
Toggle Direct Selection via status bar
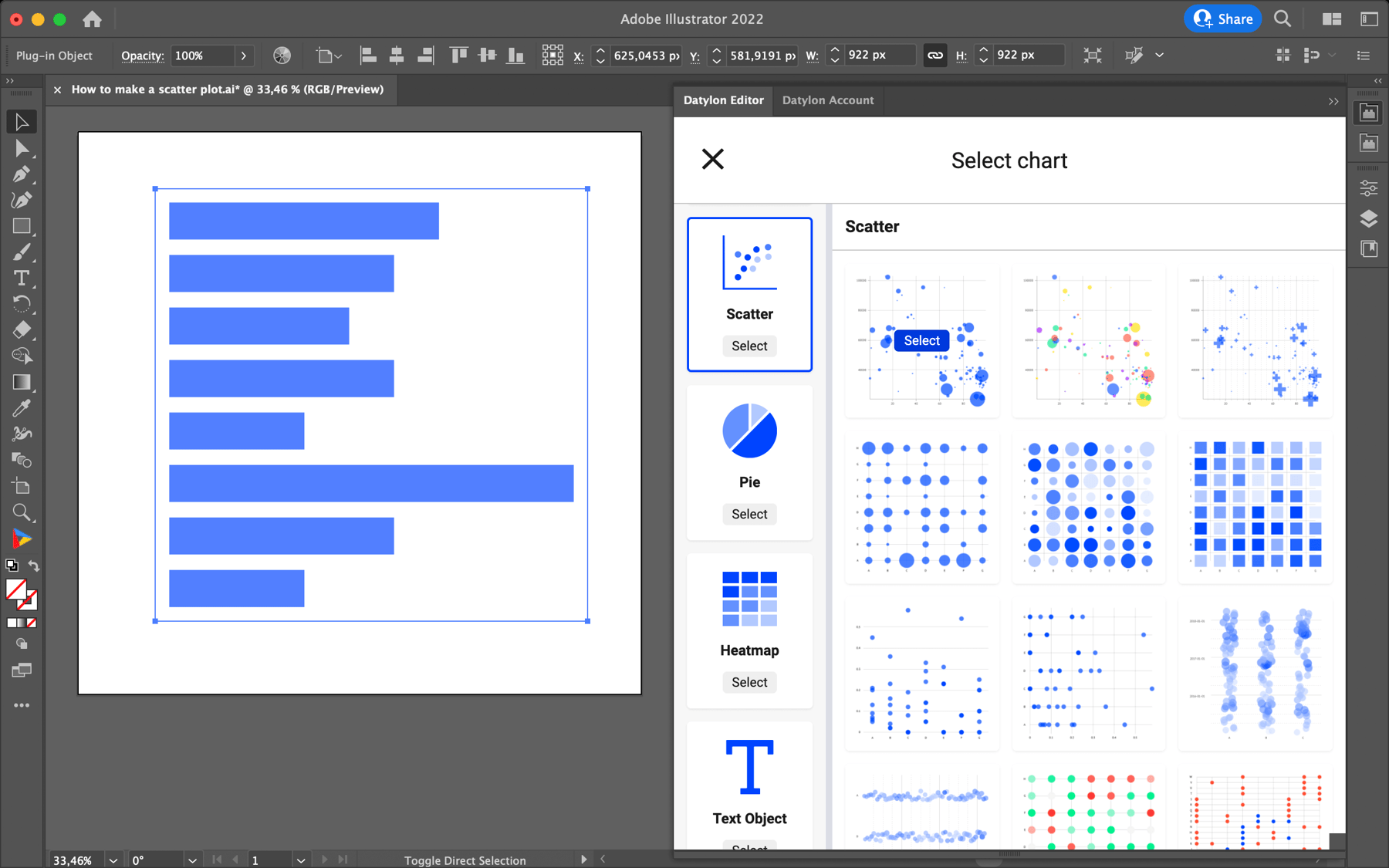(465, 860)
